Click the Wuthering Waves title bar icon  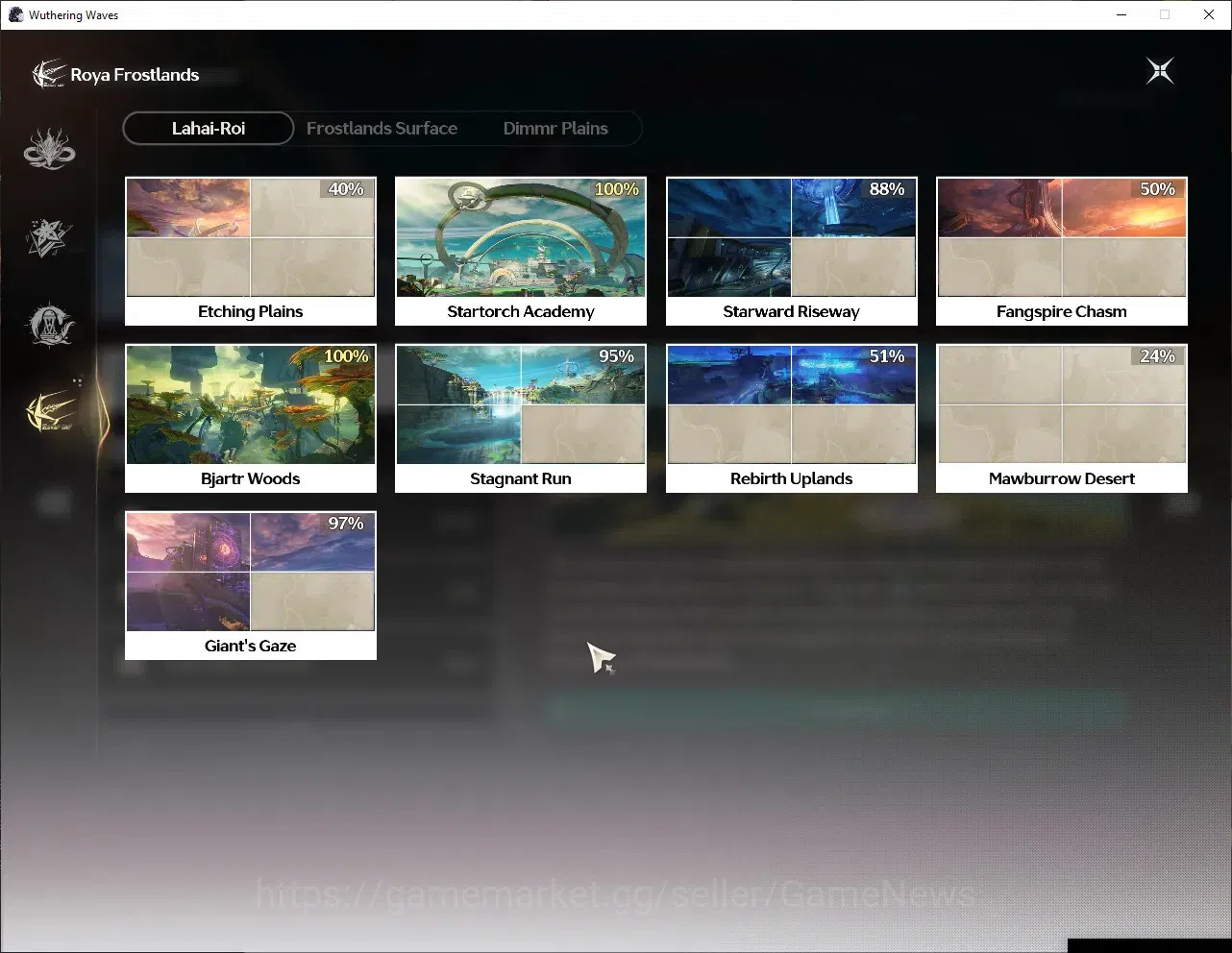pos(15,14)
